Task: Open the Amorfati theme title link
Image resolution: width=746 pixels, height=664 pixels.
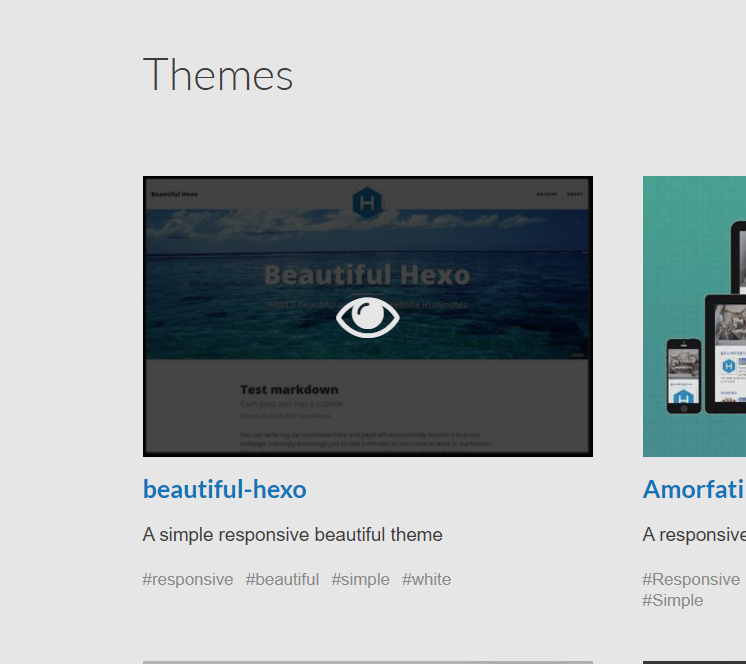Action: click(694, 489)
